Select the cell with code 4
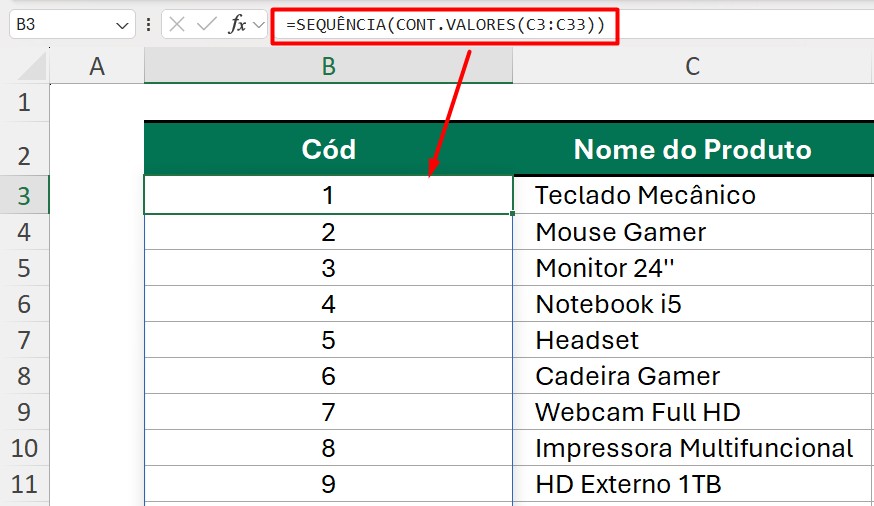This screenshot has width=874, height=506. coord(328,304)
